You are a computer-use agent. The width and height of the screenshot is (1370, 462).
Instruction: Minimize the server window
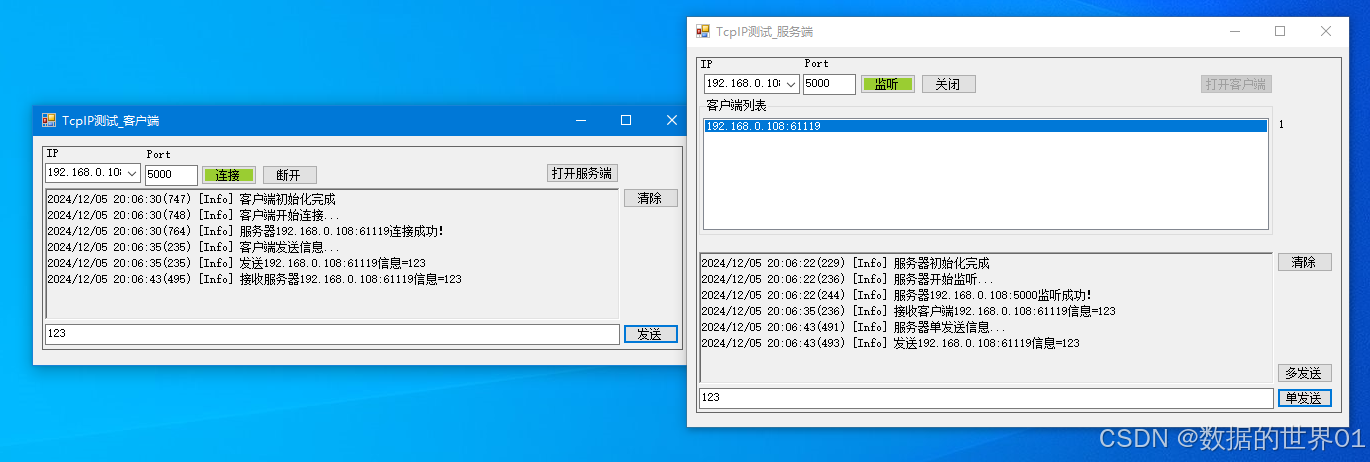[1234, 31]
